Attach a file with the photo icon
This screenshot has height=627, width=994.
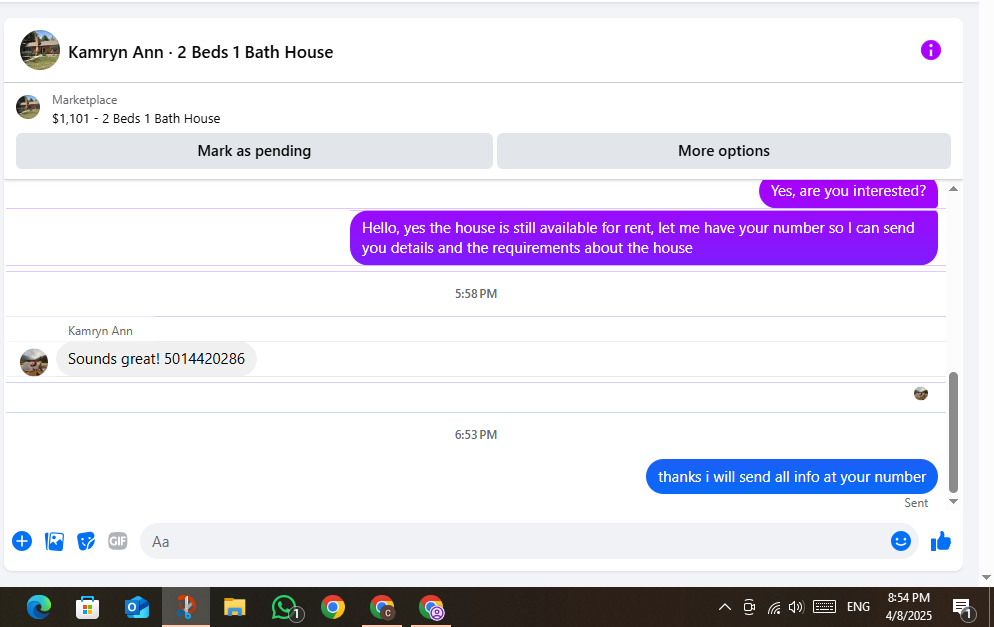pos(55,541)
